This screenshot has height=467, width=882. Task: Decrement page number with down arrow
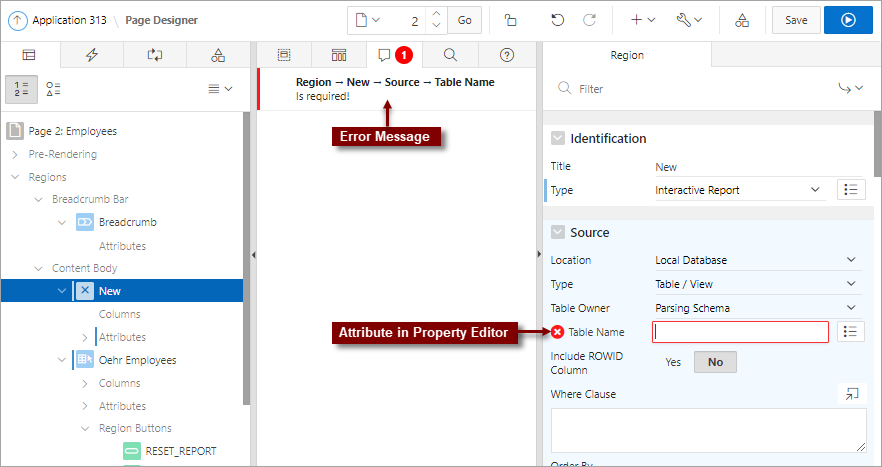[x=436, y=26]
